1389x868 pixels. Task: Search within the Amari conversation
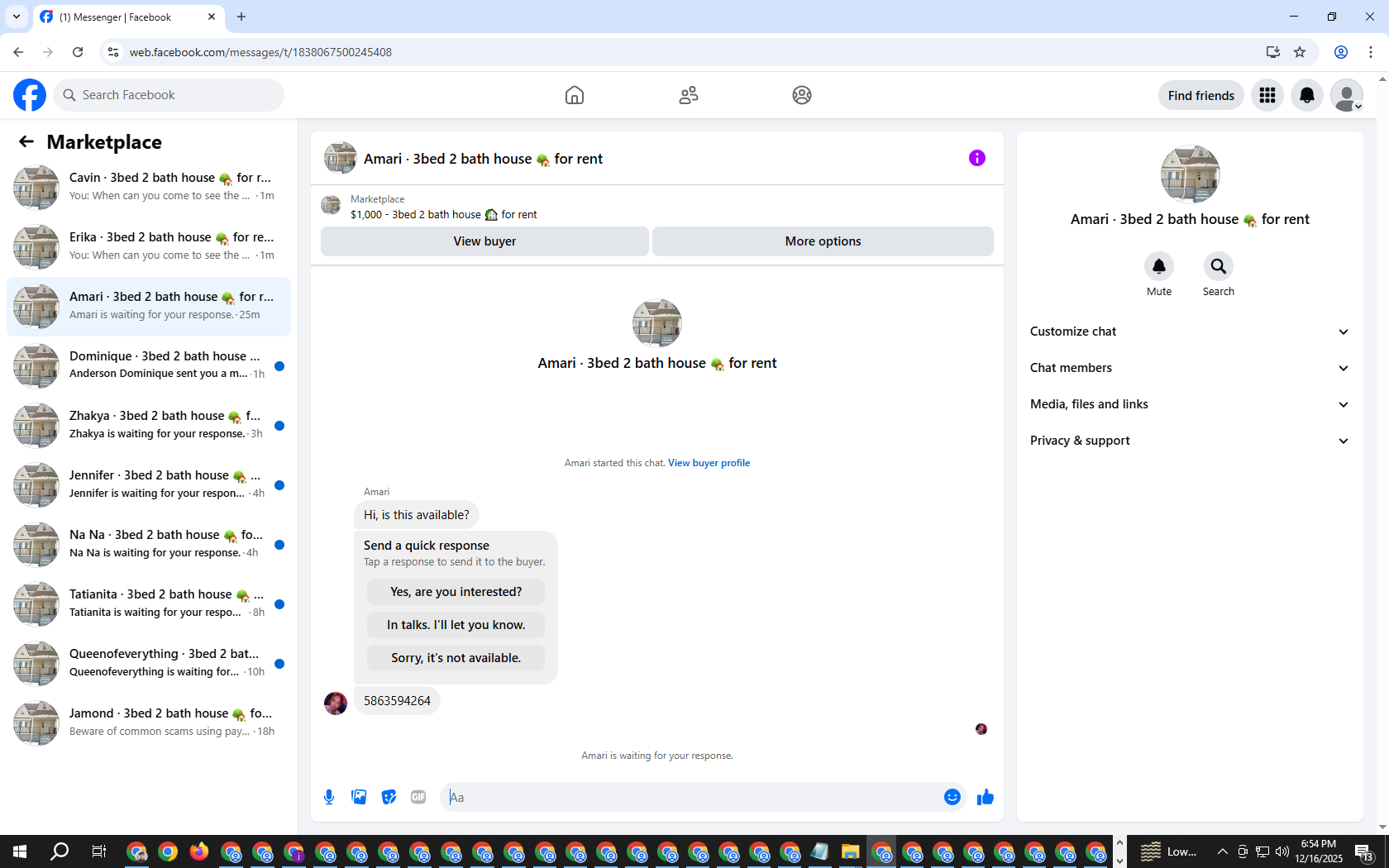(1219, 266)
